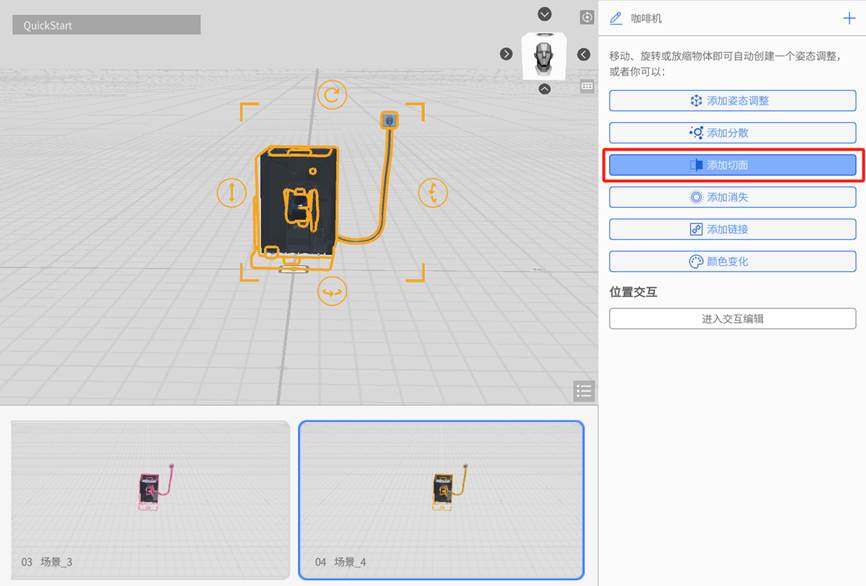The width and height of the screenshot is (866, 586).
Task: Rotate view down with bottom chevron
Action: (x=545, y=89)
